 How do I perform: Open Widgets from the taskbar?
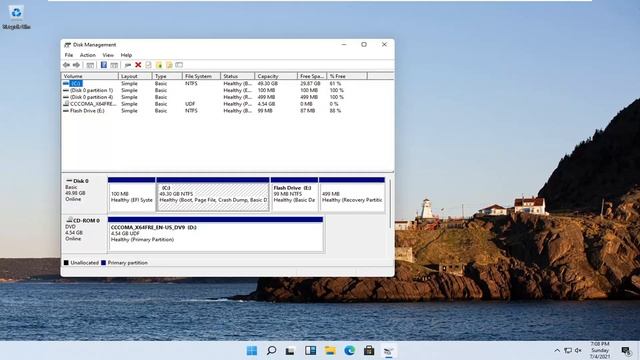(310, 351)
